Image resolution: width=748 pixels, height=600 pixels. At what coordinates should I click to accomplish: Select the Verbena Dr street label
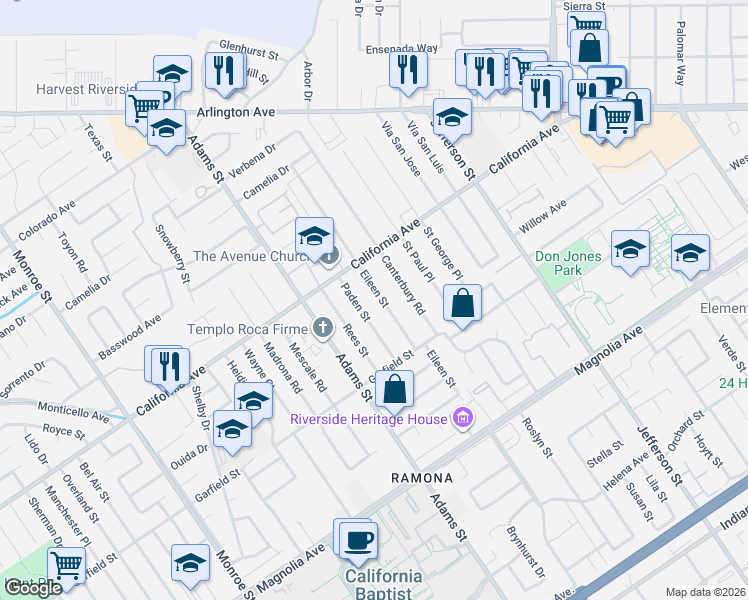[x=252, y=161]
